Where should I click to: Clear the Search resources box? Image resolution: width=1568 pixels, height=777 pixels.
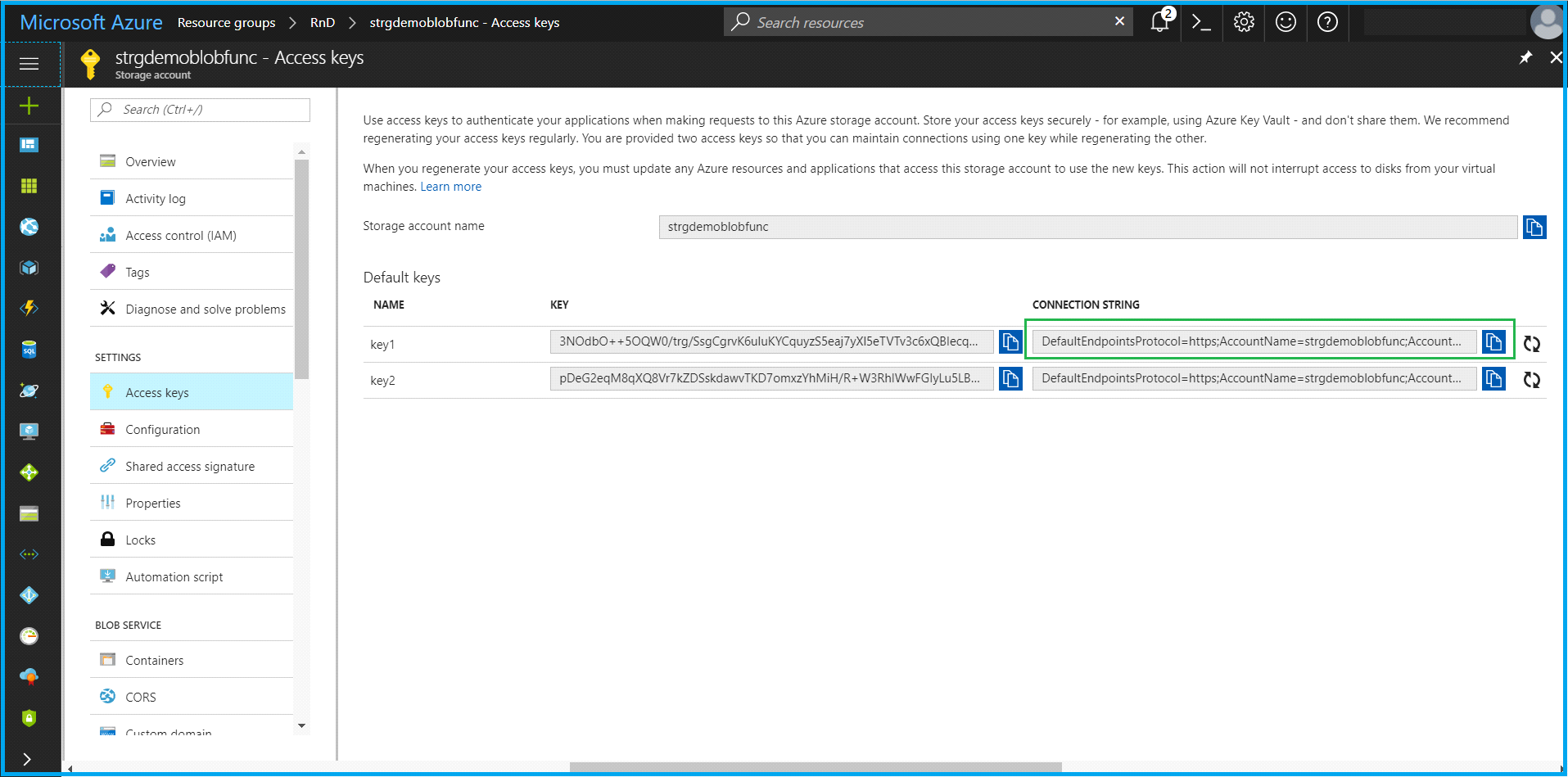click(x=1119, y=21)
